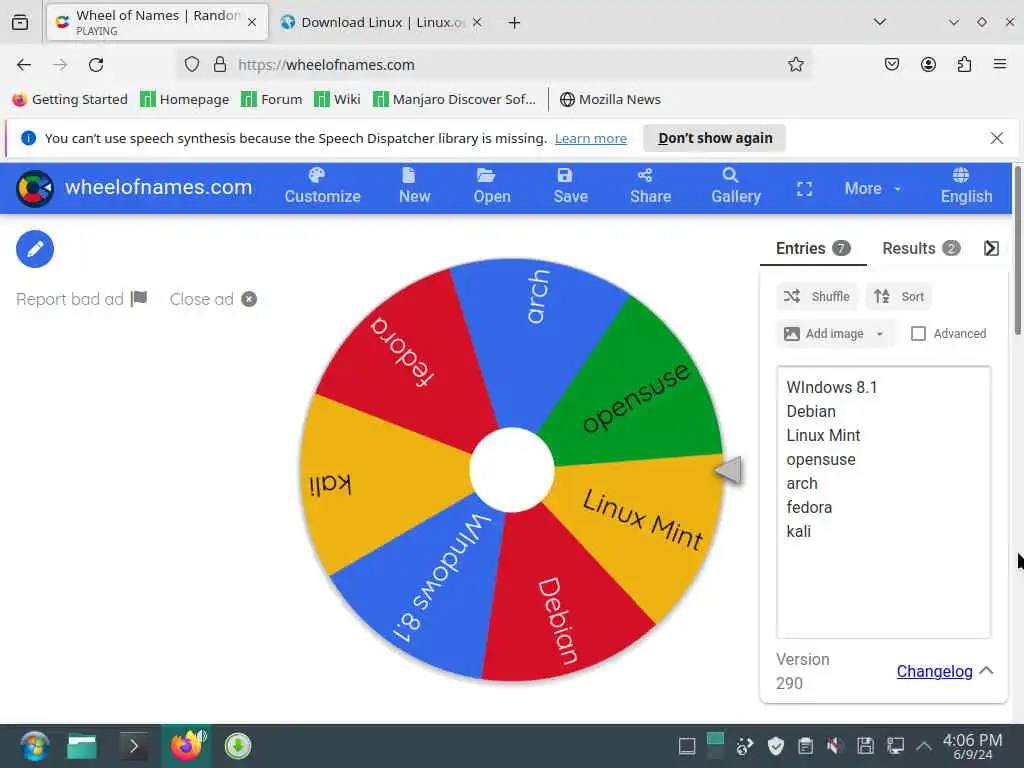
Task: Bookmark this page with the star icon
Action: pyautogui.click(x=795, y=64)
